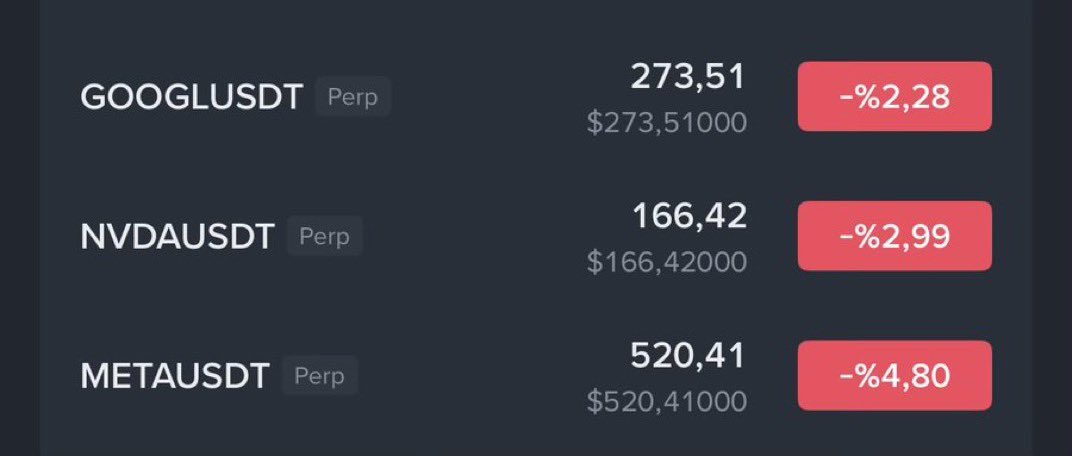
Task: Tap the $166,42000 dollar value
Action: (667, 262)
